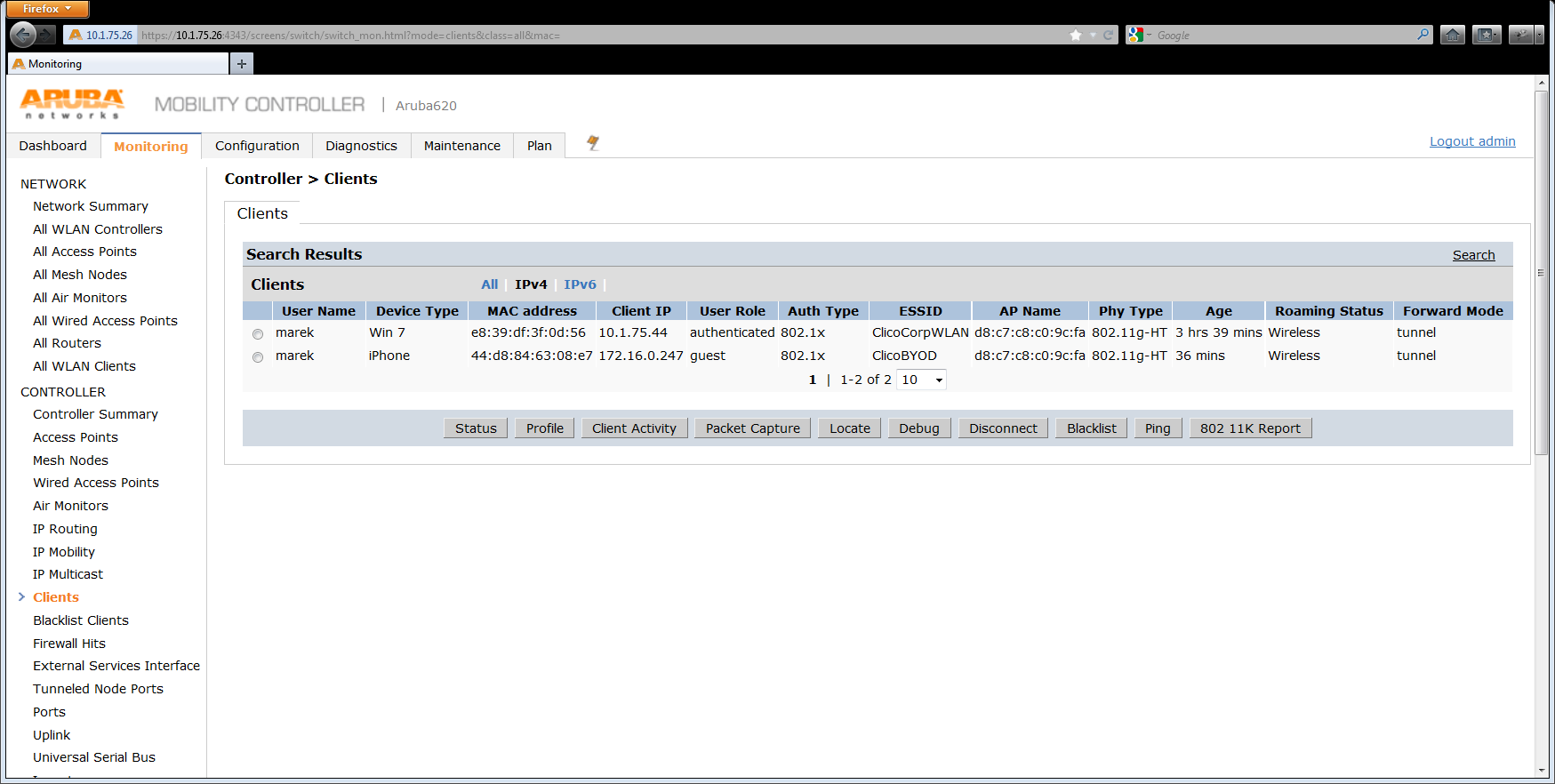Open a new browser tab with plus
The width and height of the screenshot is (1555, 784).
242,63
